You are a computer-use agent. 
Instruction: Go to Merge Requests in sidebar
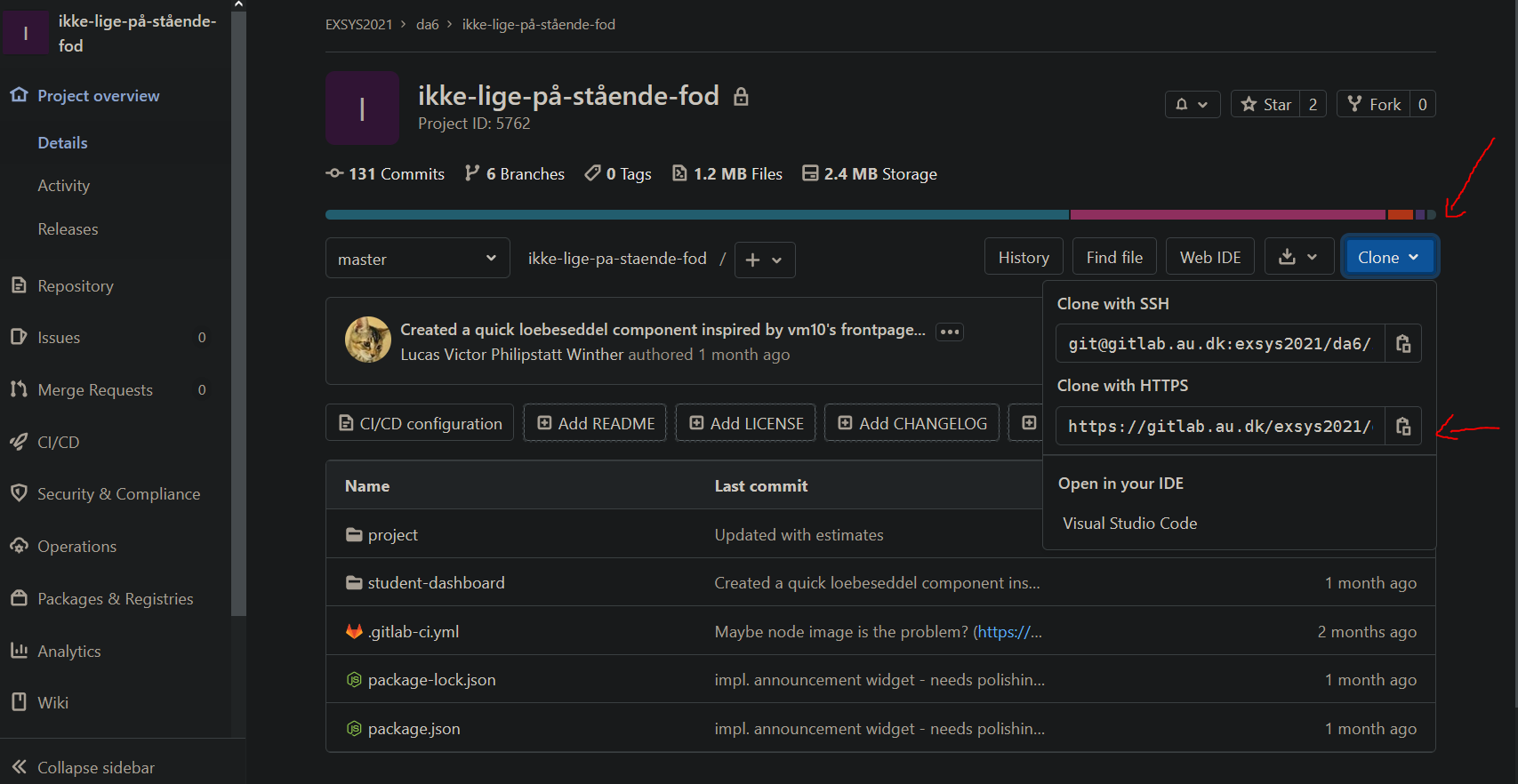(x=94, y=390)
